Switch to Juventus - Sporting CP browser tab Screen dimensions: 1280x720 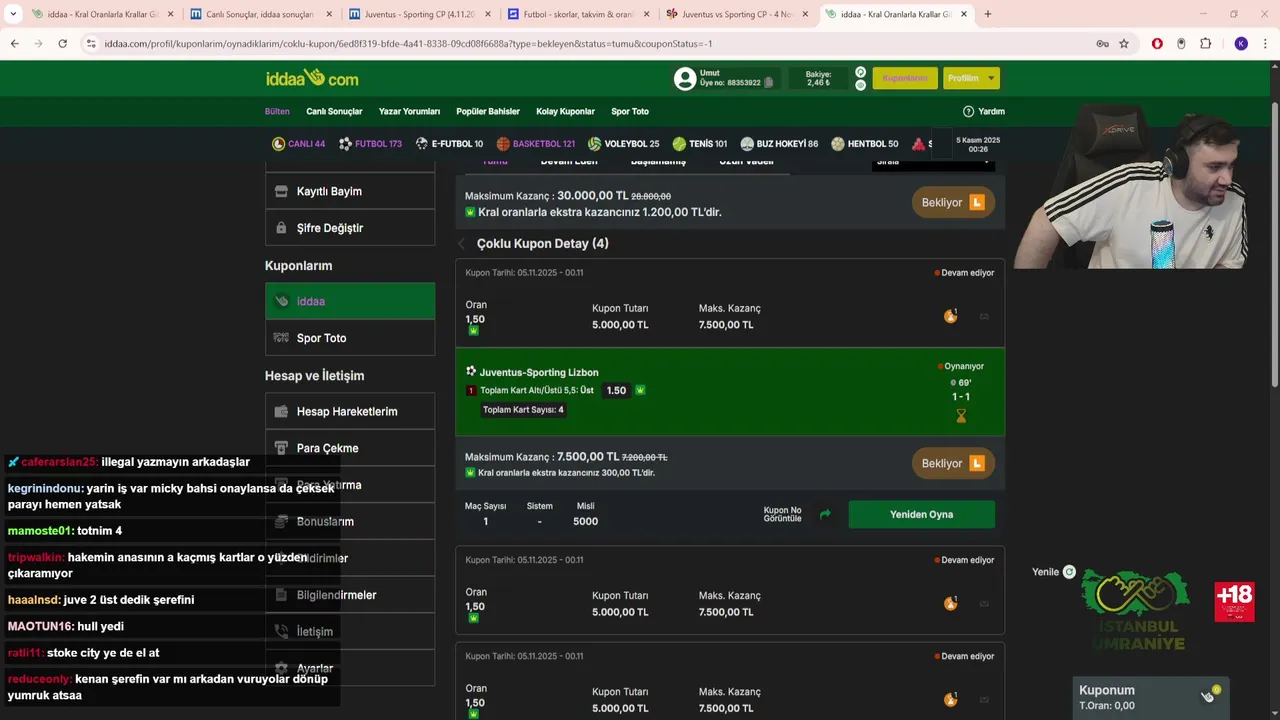[x=419, y=14]
